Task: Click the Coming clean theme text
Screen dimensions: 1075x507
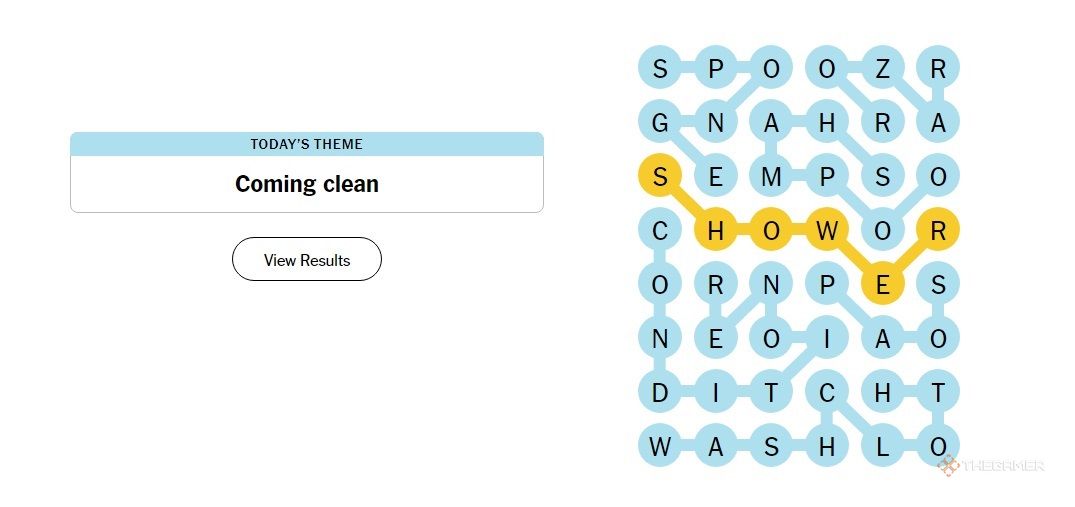Action: [x=306, y=184]
